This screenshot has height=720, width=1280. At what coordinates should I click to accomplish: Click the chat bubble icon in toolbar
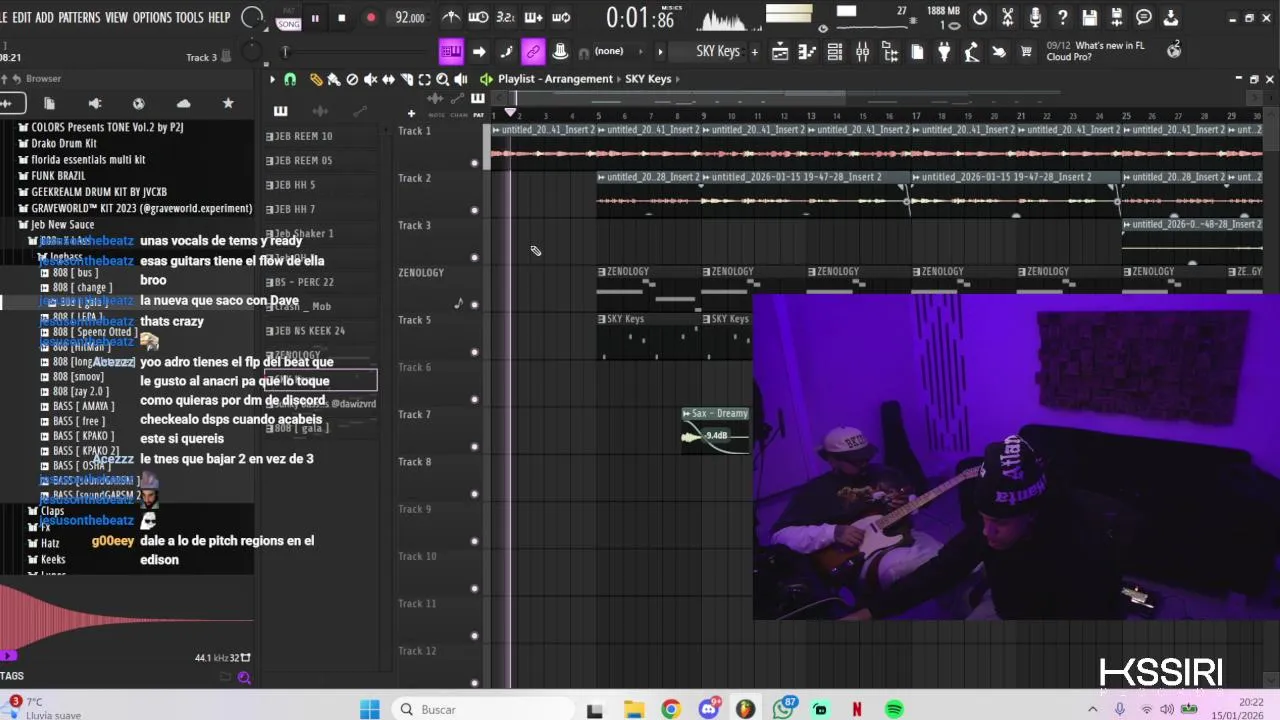tap(1144, 17)
